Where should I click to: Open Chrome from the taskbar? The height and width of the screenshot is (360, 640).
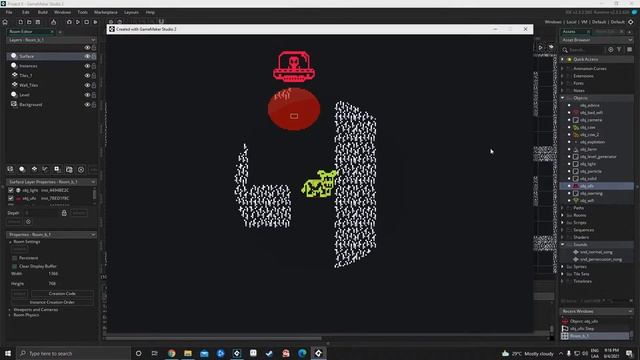pos(171,353)
